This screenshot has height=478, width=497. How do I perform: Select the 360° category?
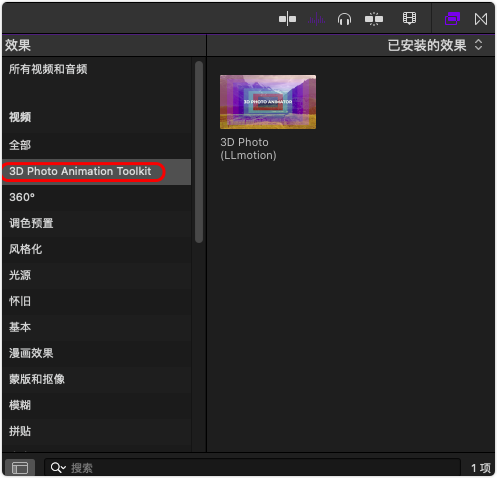[97, 197]
